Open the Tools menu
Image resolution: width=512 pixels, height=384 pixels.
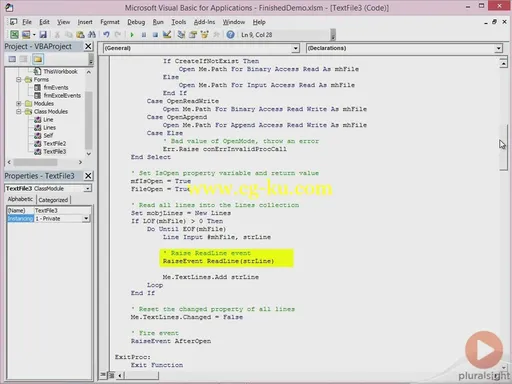(x=179, y=22)
